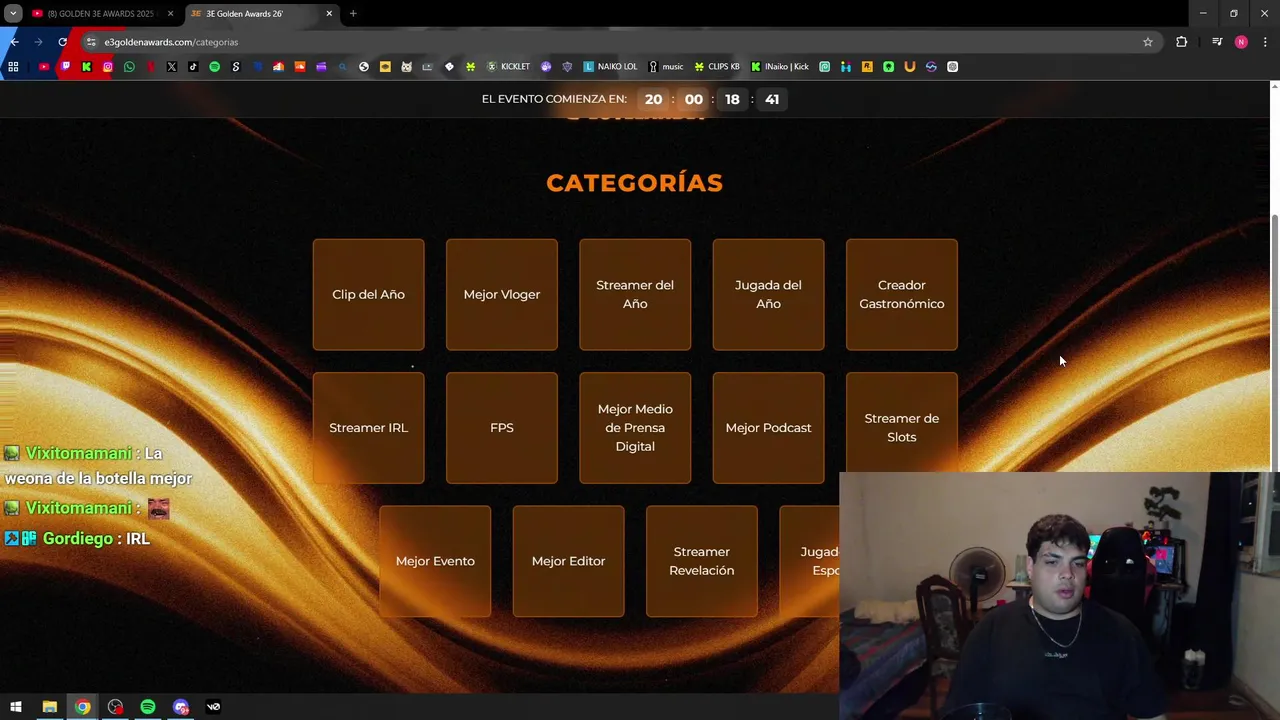
Task: Open the orange U bookmark icon
Action: (x=909, y=67)
